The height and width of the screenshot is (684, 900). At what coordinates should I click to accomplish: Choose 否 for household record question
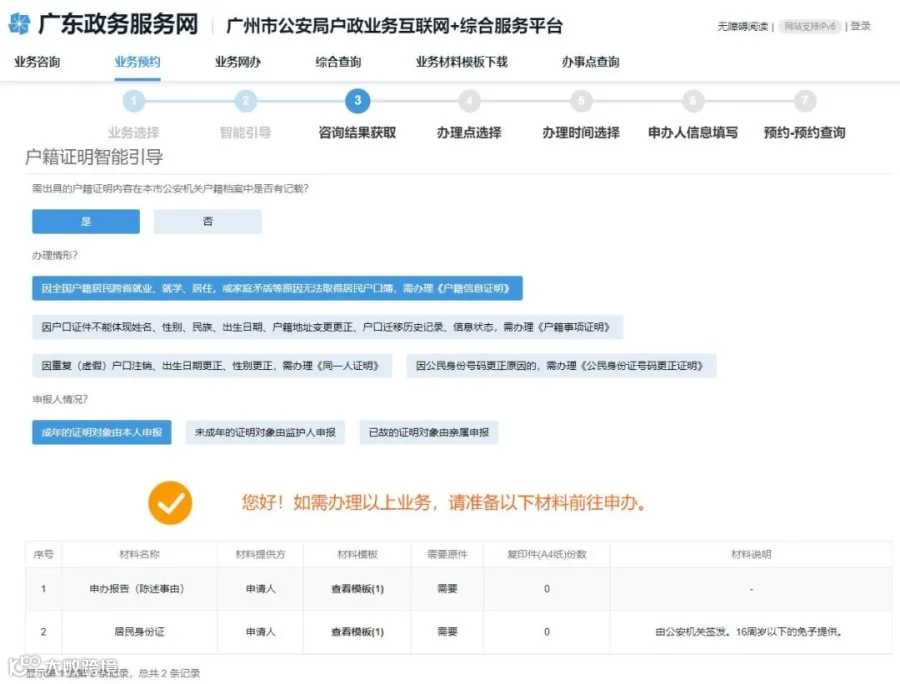tap(208, 221)
